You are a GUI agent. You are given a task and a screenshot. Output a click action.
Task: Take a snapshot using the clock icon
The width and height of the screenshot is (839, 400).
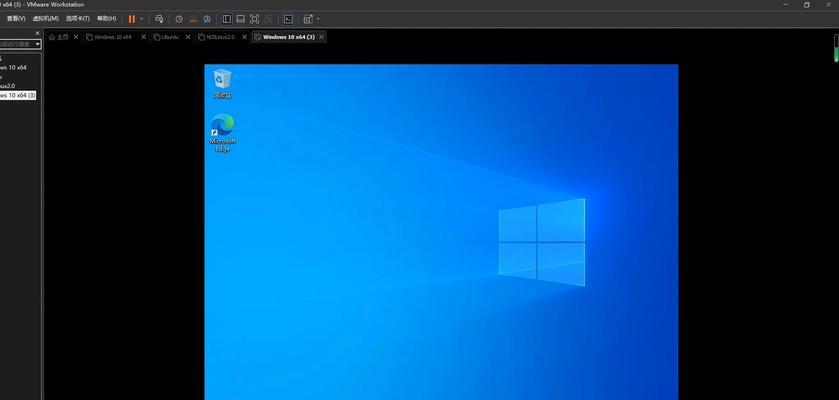pos(179,19)
